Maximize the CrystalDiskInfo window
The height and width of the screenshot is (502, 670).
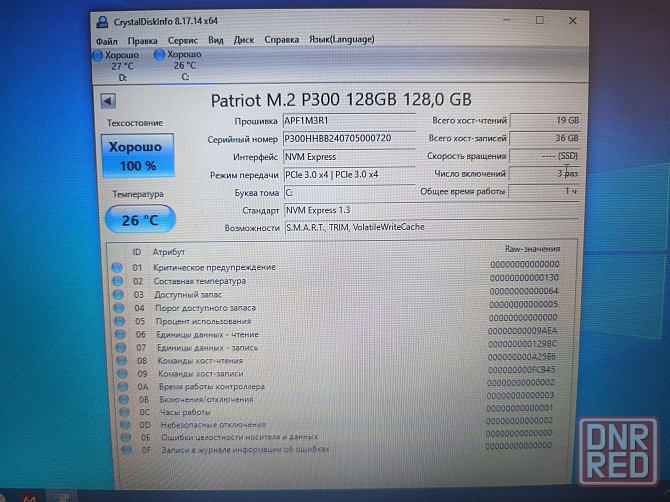(540, 21)
